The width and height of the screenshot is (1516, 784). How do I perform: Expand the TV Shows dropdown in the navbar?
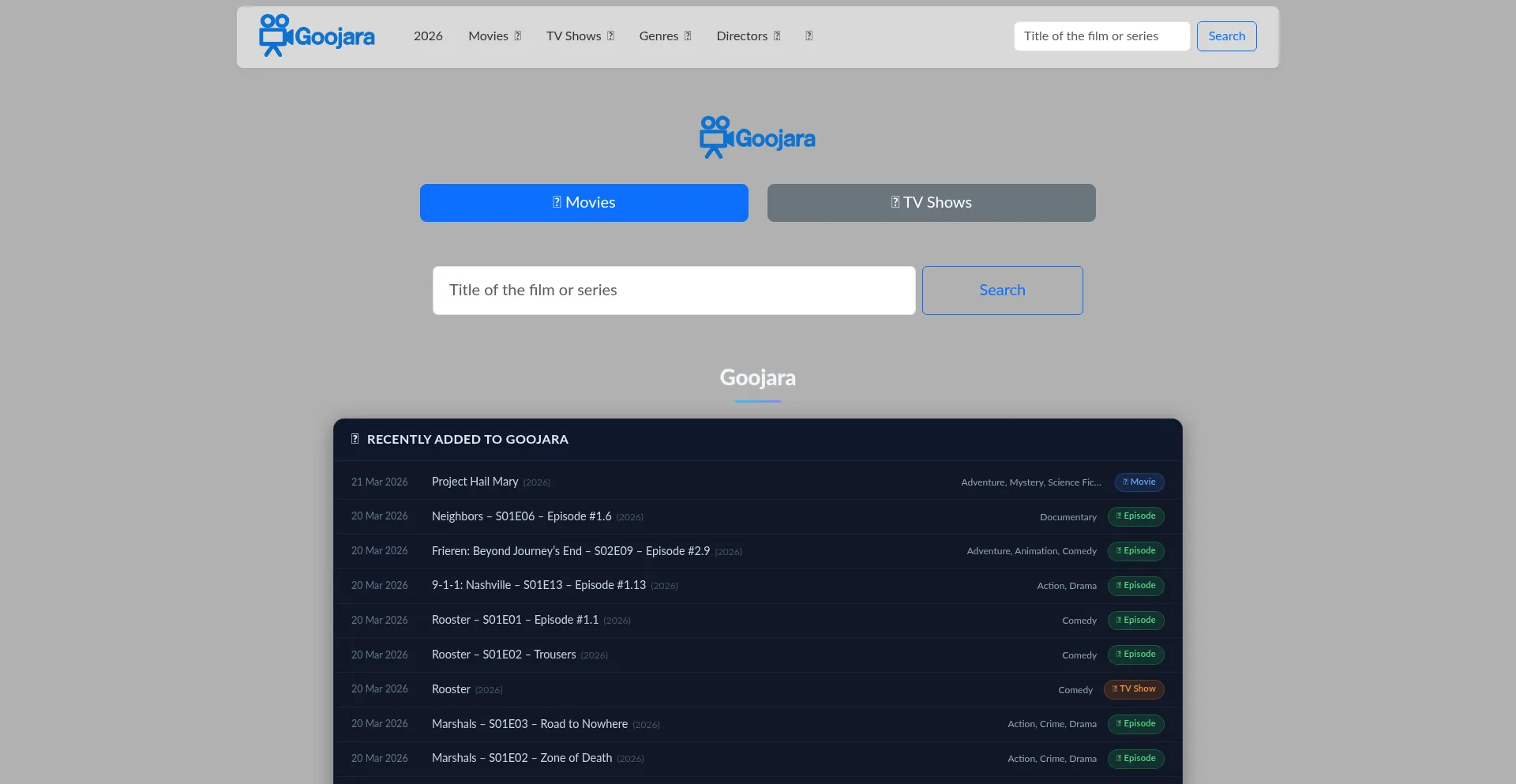point(580,36)
